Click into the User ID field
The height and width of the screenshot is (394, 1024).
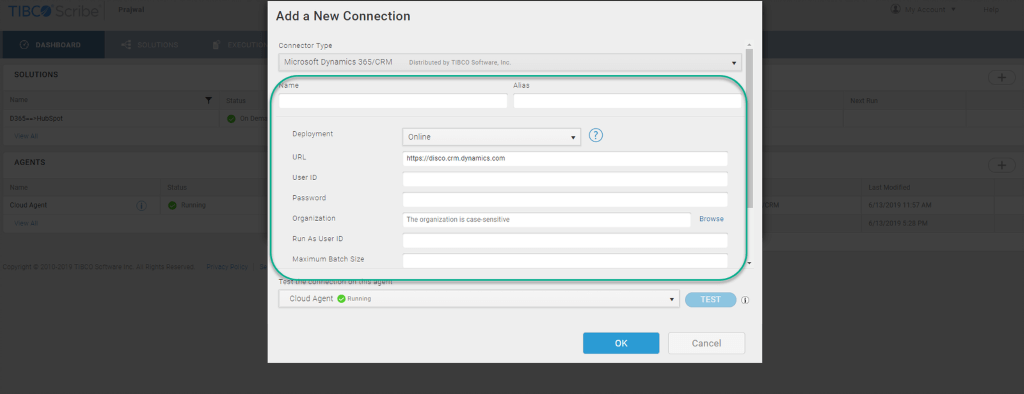565,180
